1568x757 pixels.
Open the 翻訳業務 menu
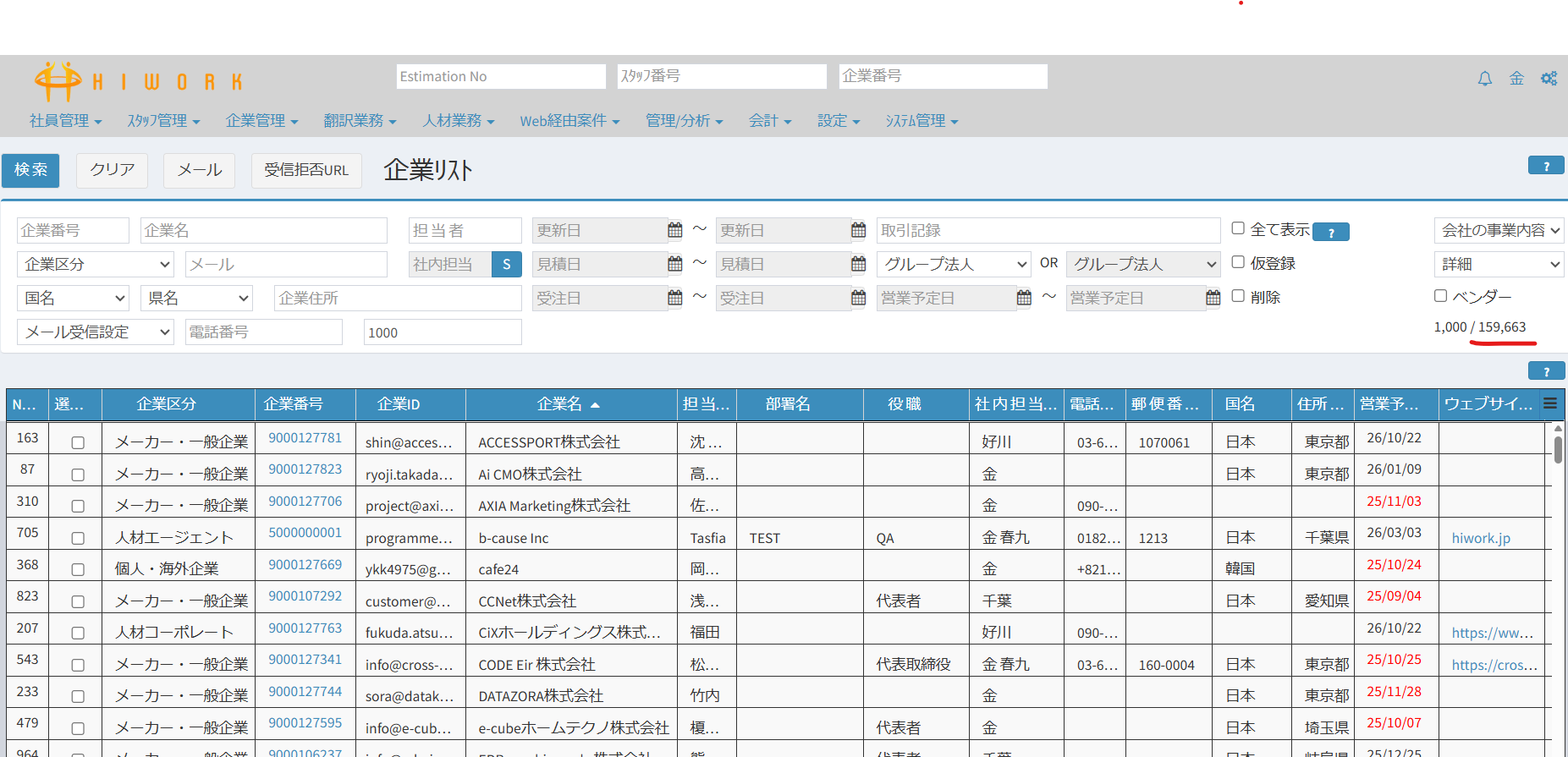point(360,121)
